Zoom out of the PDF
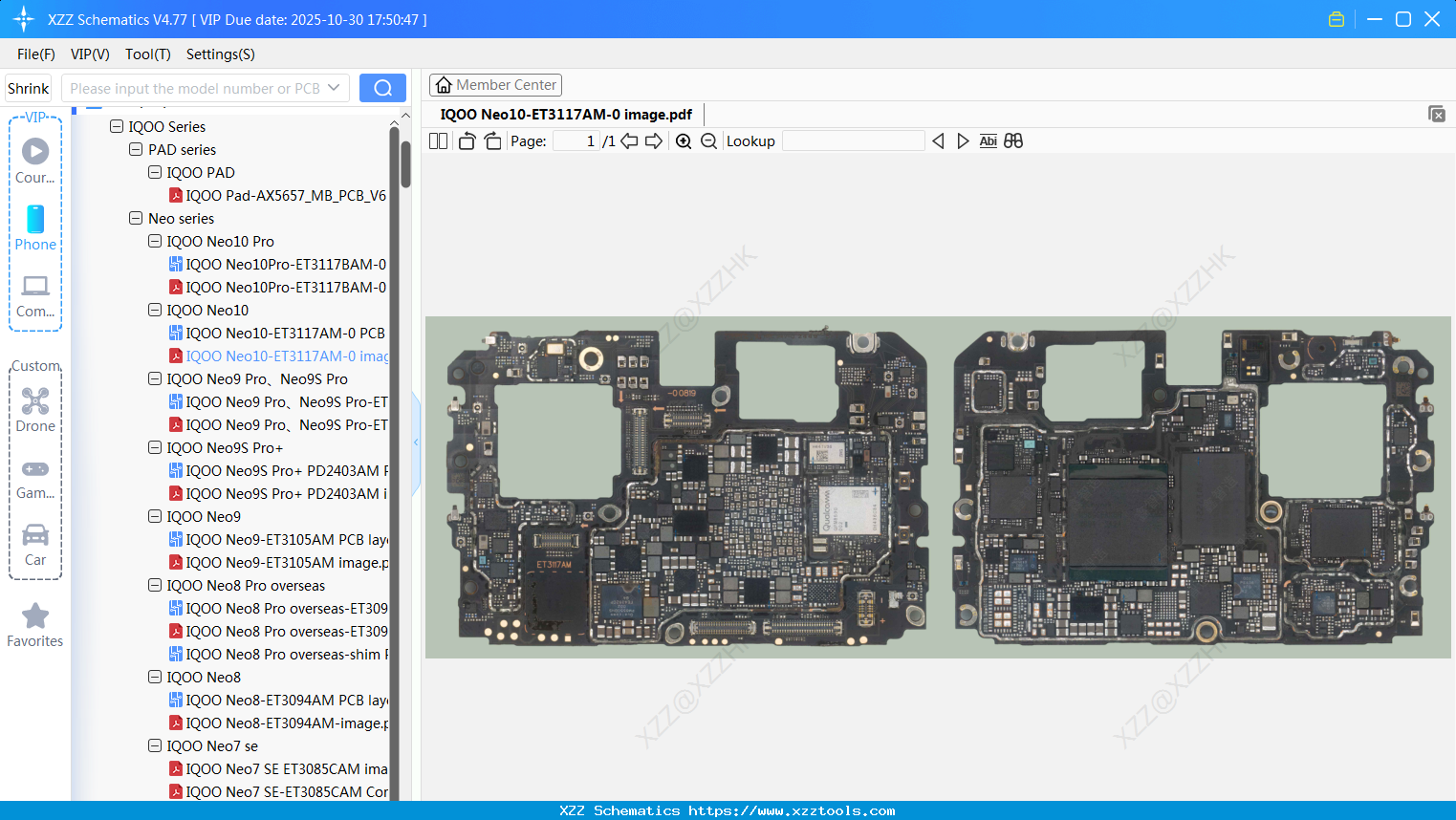Screen dimensions: 1456x820 pos(708,140)
